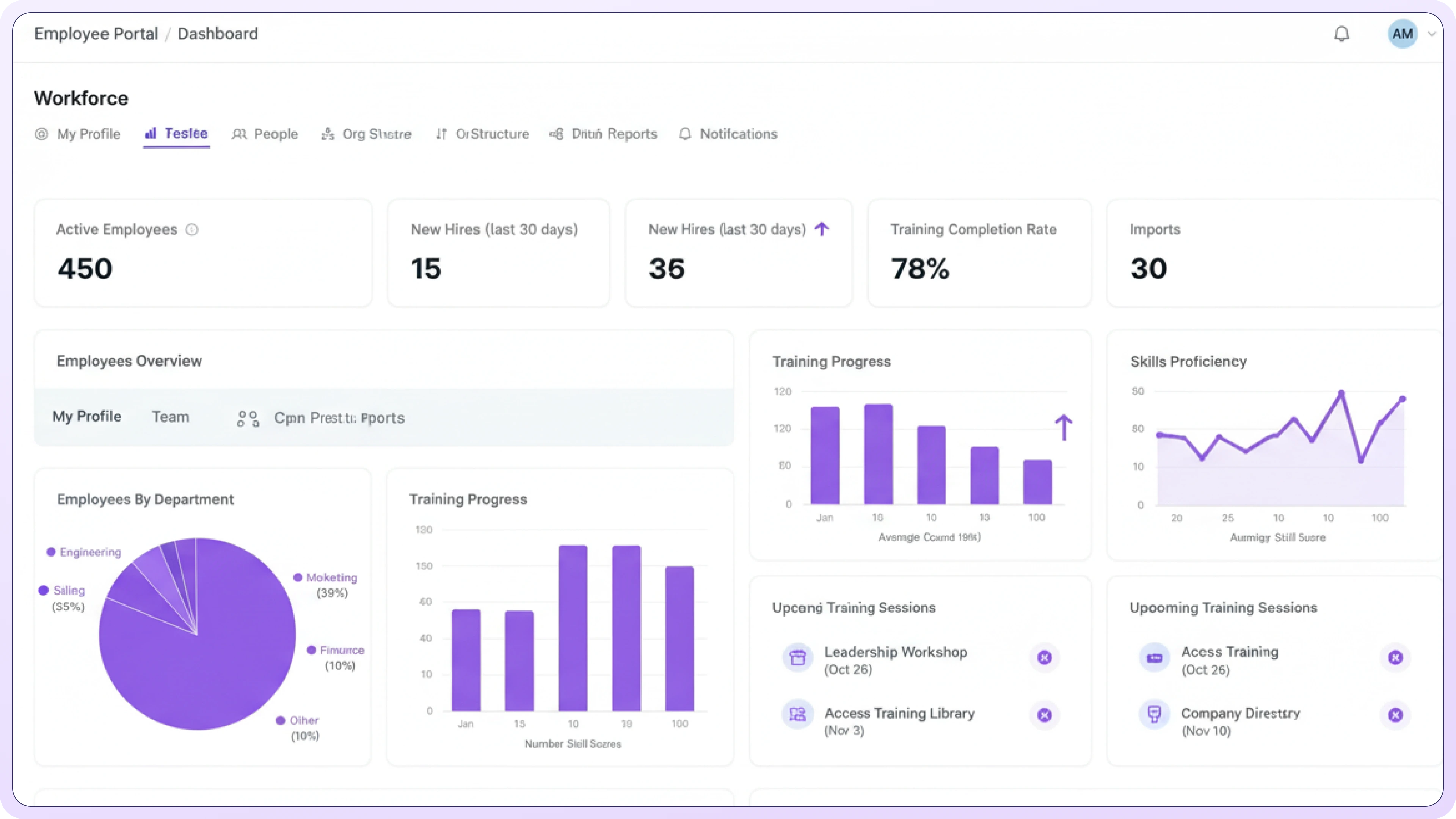Click the Training Completion Rate card

pyautogui.click(x=979, y=253)
